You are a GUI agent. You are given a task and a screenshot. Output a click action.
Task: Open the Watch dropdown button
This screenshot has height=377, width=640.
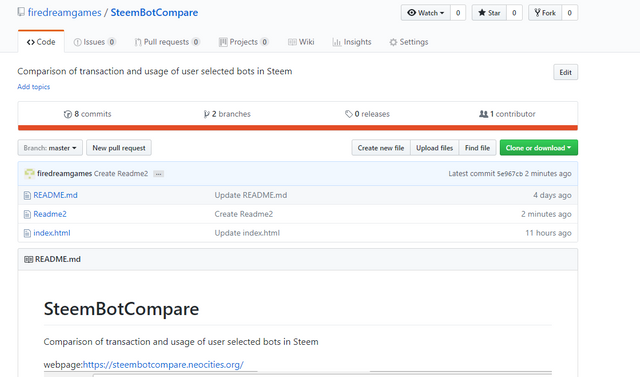tap(426, 13)
